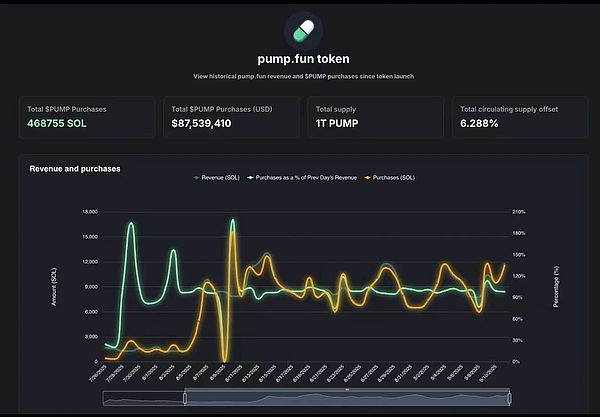Click the 30% right axis label
Viewport: 600px width, 417px height.
(x=518, y=340)
